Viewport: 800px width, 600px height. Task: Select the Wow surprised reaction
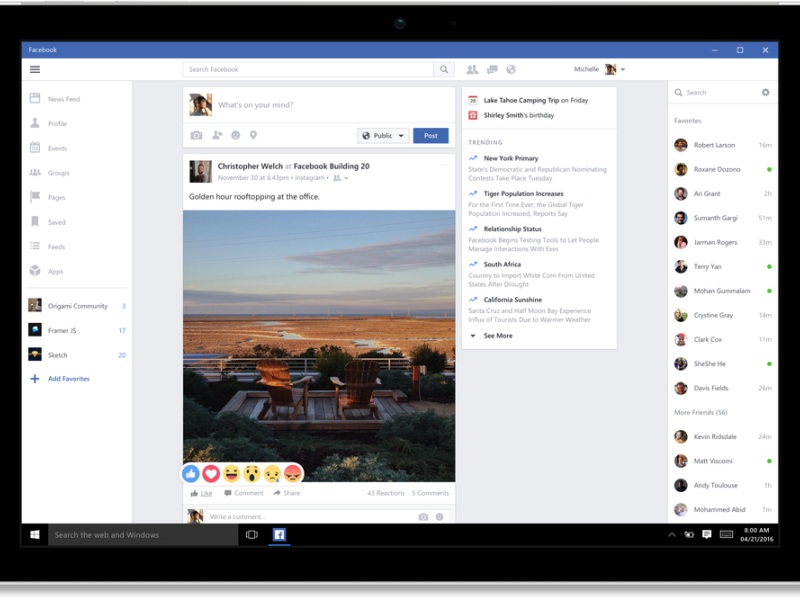252,474
